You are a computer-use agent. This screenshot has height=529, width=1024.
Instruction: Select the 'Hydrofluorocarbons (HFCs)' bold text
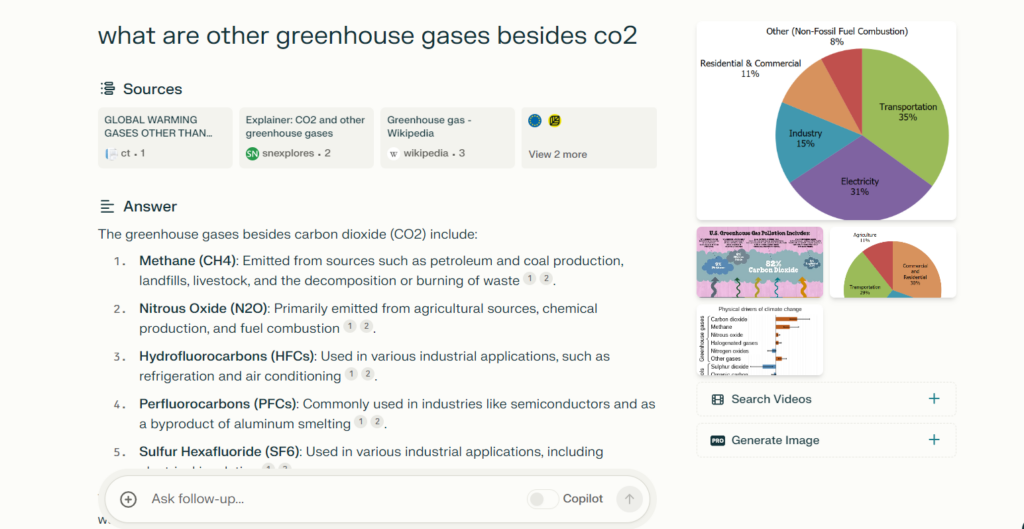pyautogui.click(x=227, y=357)
